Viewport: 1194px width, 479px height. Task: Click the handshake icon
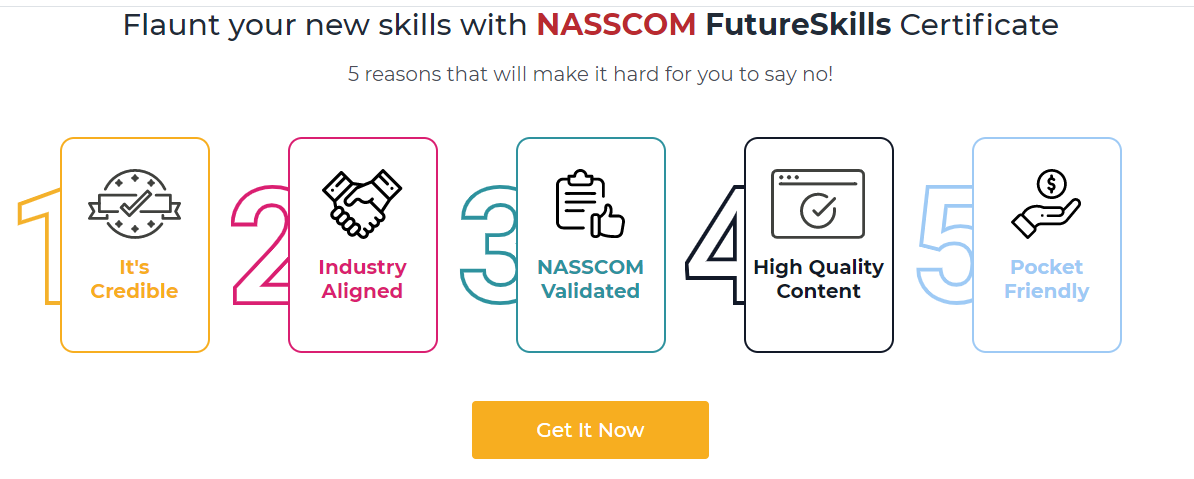(x=362, y=204)
